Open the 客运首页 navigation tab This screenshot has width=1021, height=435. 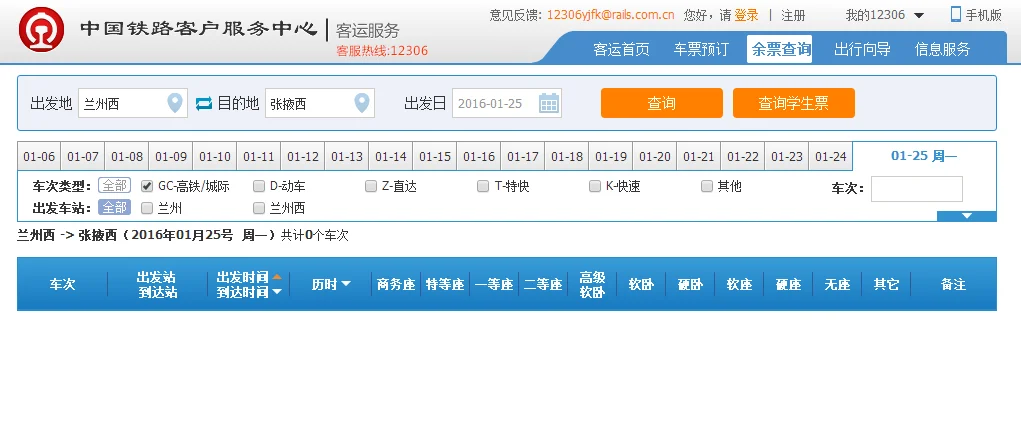(621, 49)
